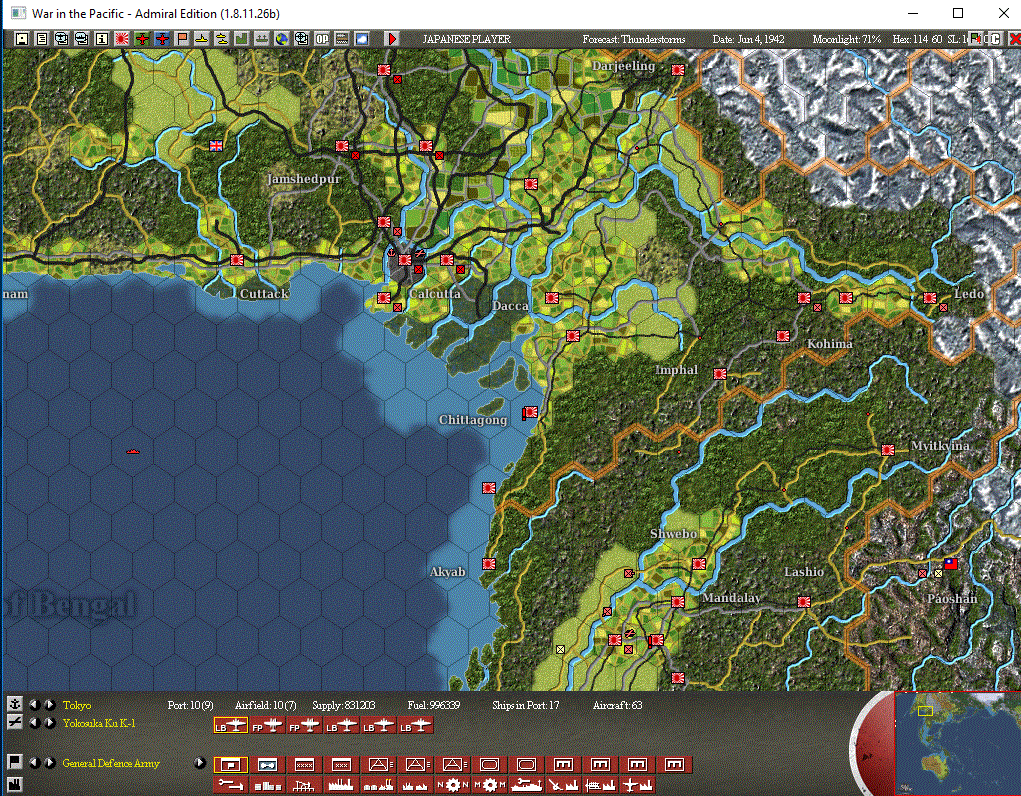Image resolution: width=1021 pixels, height=796 pixels.
Task: Go to next base after Tokyo
Action: click(x=49, y=705)
